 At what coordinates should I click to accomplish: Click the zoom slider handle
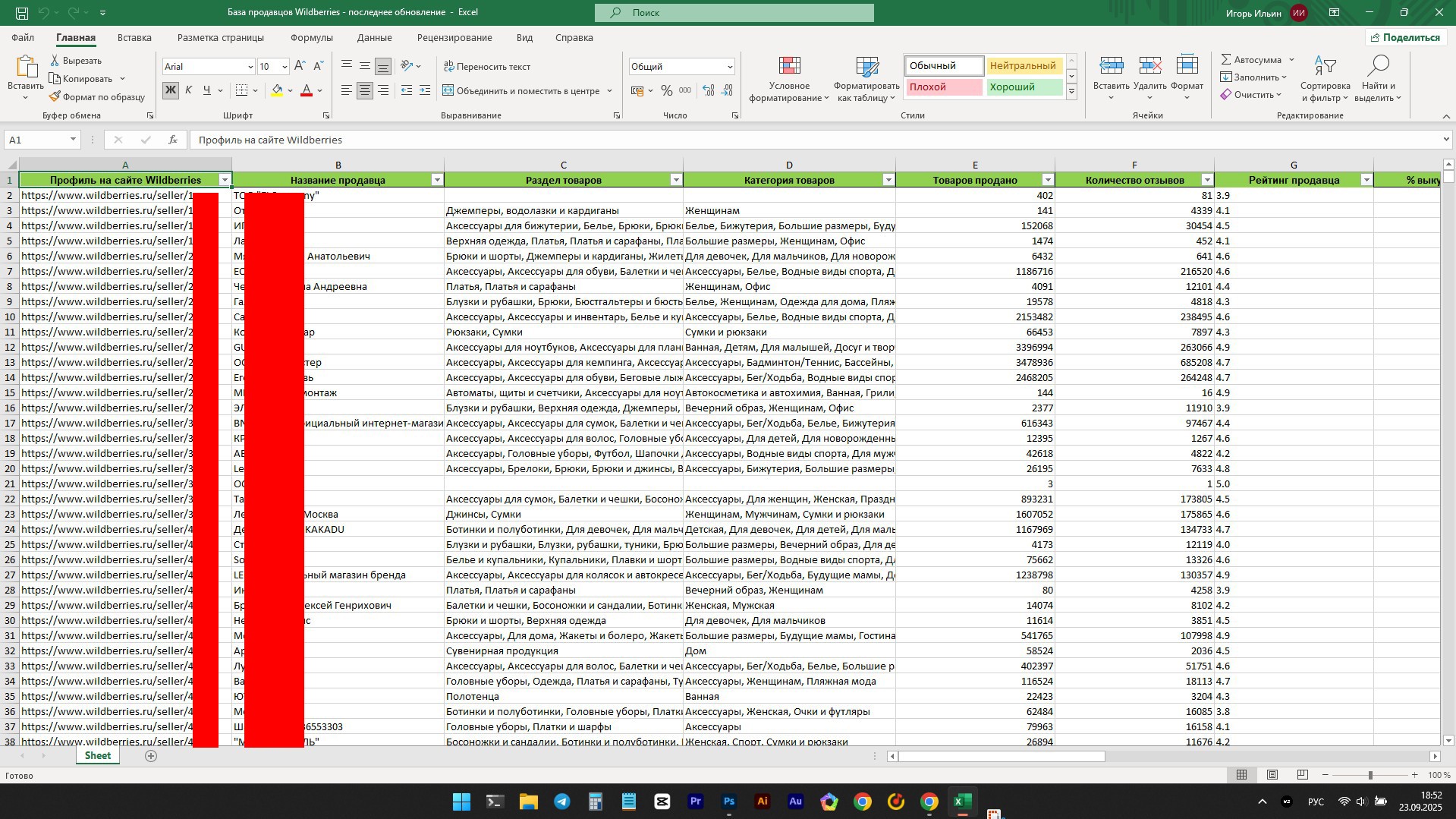tap(1370, 775)
